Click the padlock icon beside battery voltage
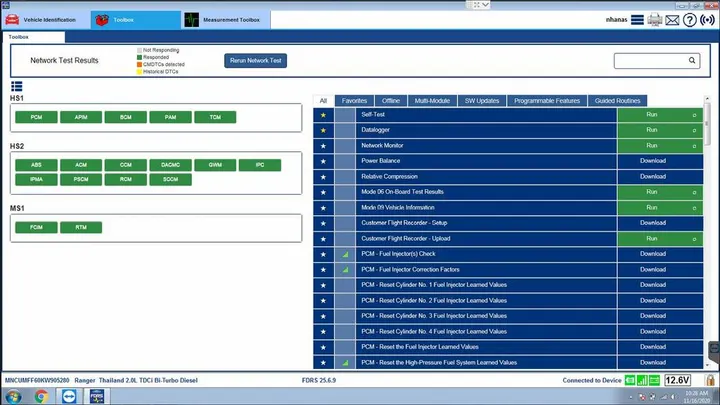720x405 pixels. tap(710, 380)
